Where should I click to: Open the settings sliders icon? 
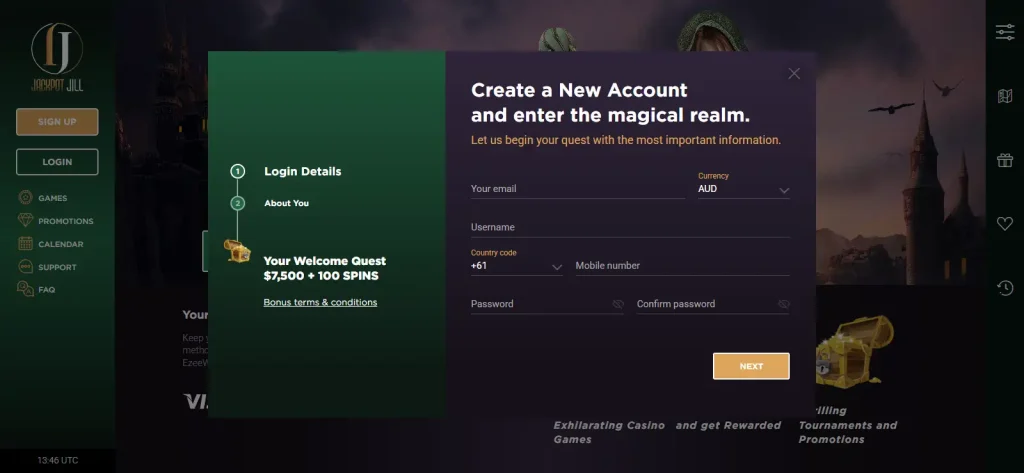(x=1004, y=32)
